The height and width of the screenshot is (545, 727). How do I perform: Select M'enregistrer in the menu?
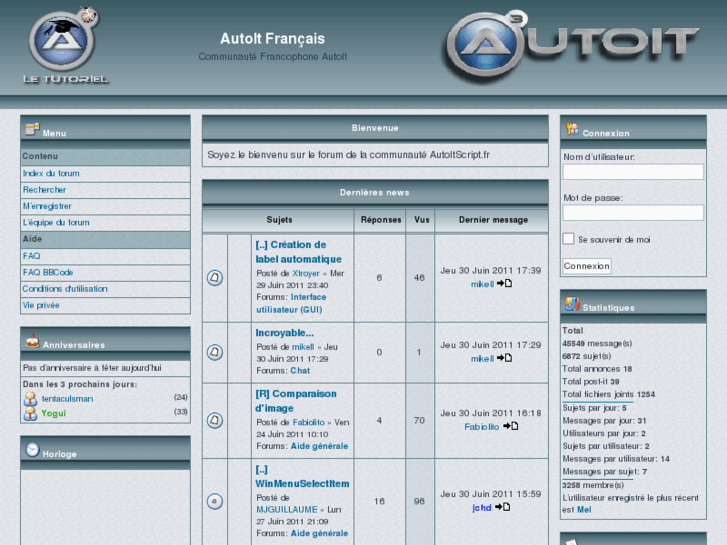47,206
